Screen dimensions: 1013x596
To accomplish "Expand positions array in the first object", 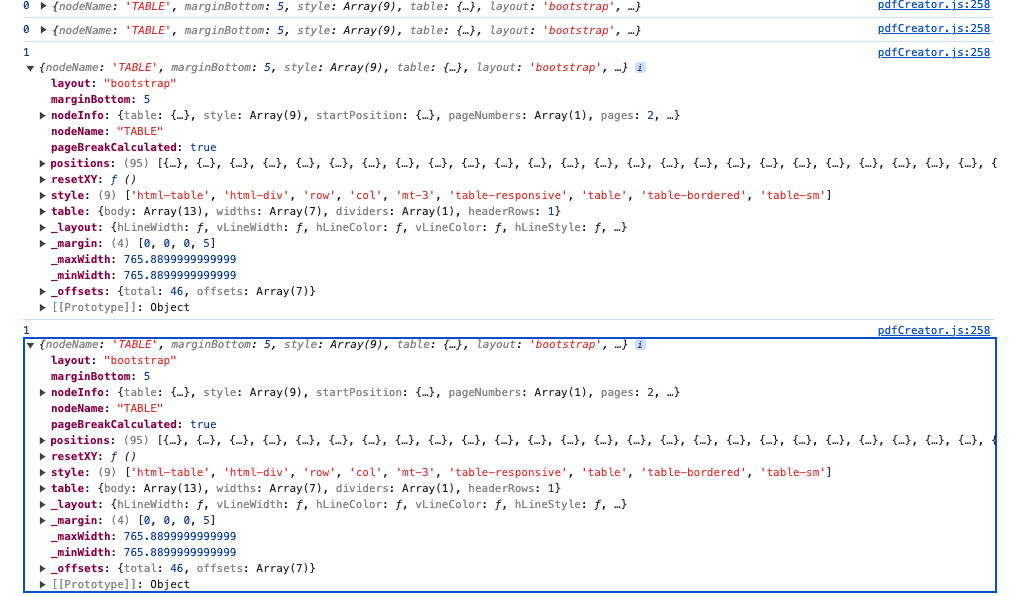I will pos(43,163).
